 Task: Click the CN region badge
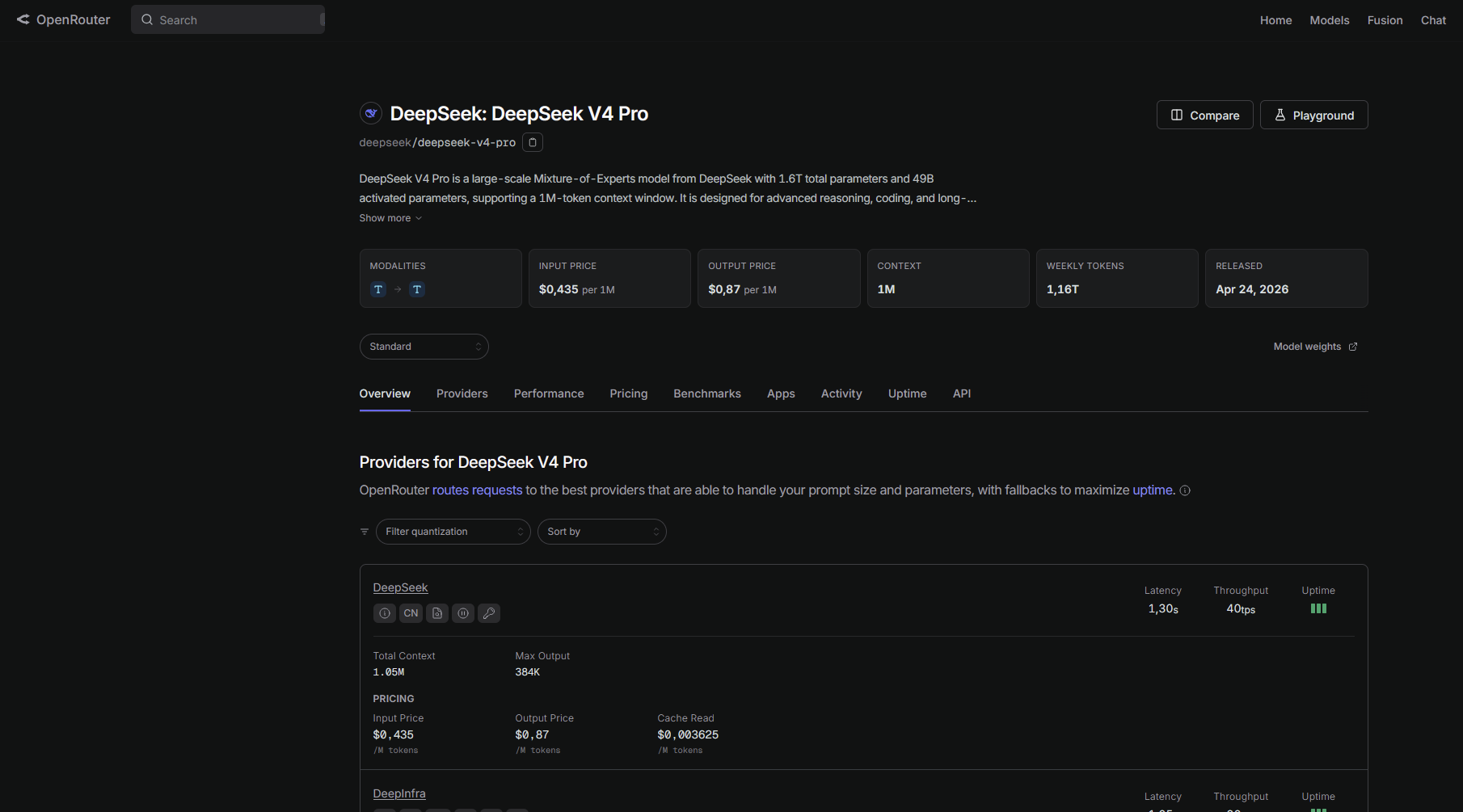(x=411, y=613)
